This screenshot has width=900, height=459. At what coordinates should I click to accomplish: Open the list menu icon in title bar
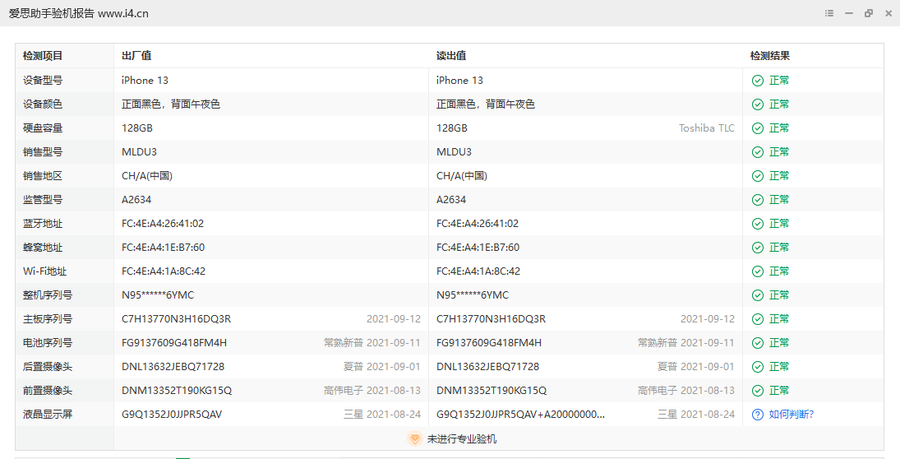[x=829, y=13]
